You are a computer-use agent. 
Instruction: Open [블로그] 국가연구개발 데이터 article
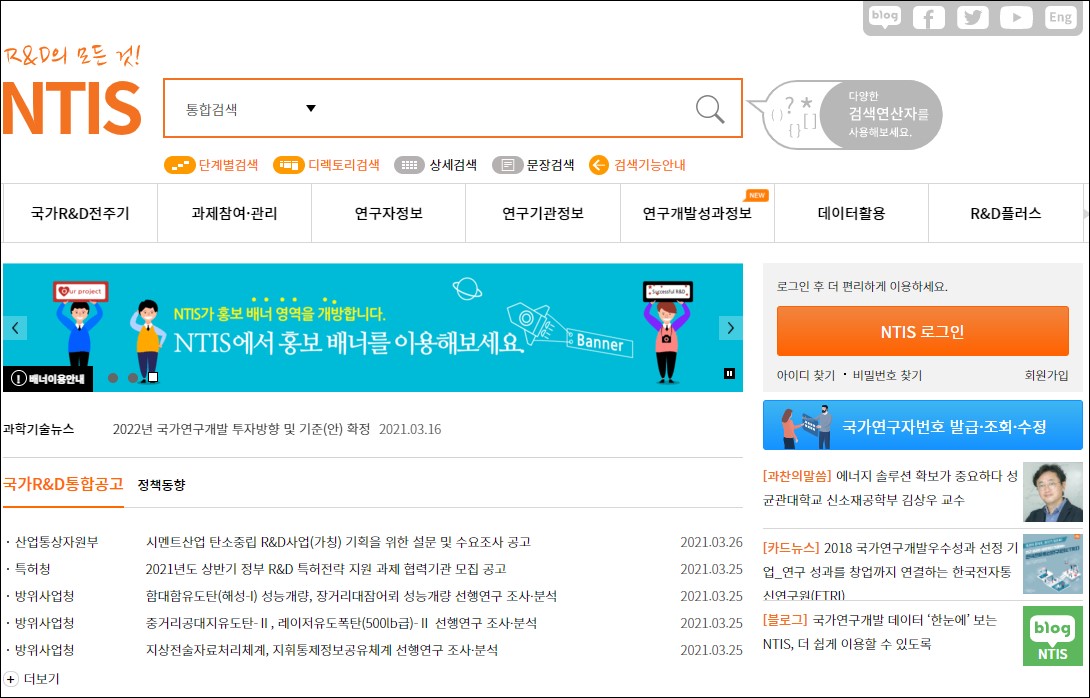[x=879, y=632]
